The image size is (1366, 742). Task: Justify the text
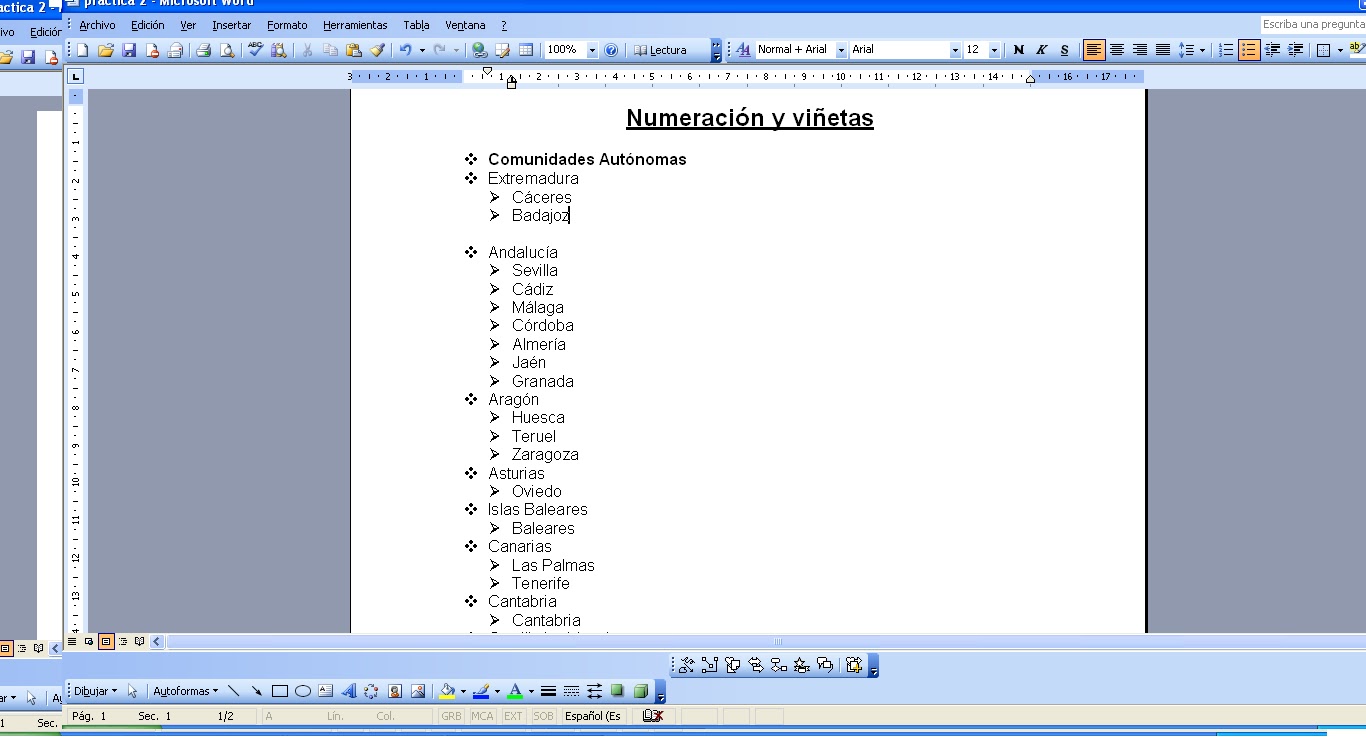[x=1163, y=50]
